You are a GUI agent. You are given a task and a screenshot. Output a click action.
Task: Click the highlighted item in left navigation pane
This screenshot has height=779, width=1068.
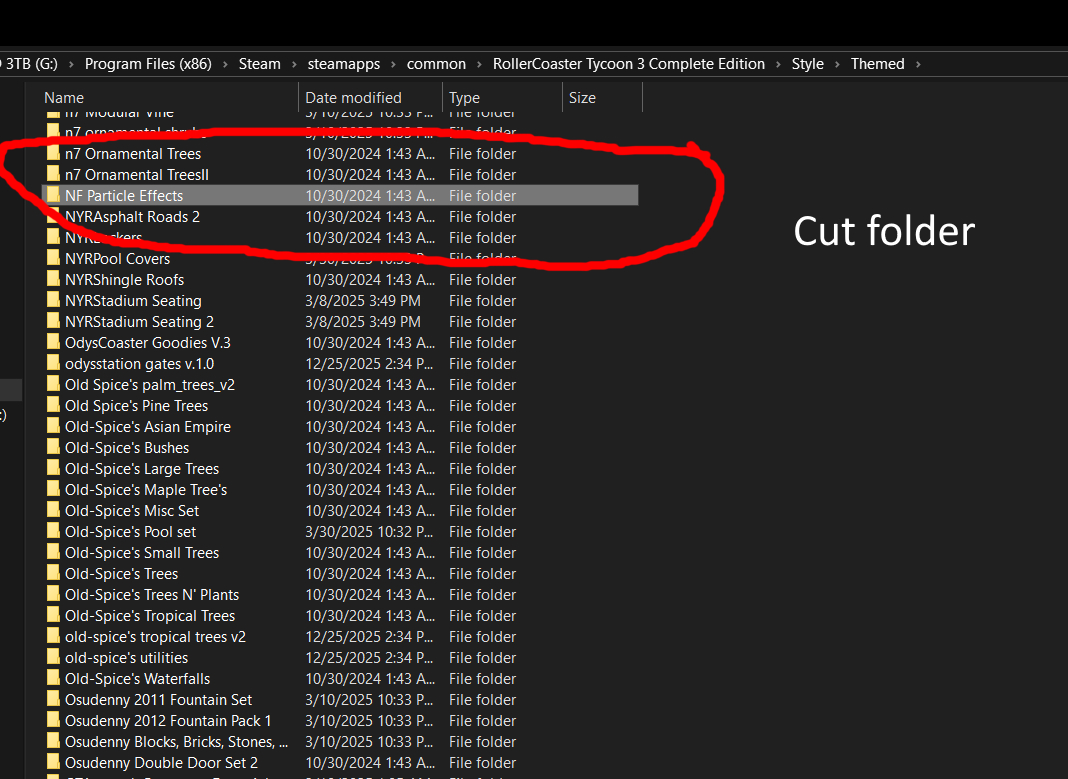point(11,390)
